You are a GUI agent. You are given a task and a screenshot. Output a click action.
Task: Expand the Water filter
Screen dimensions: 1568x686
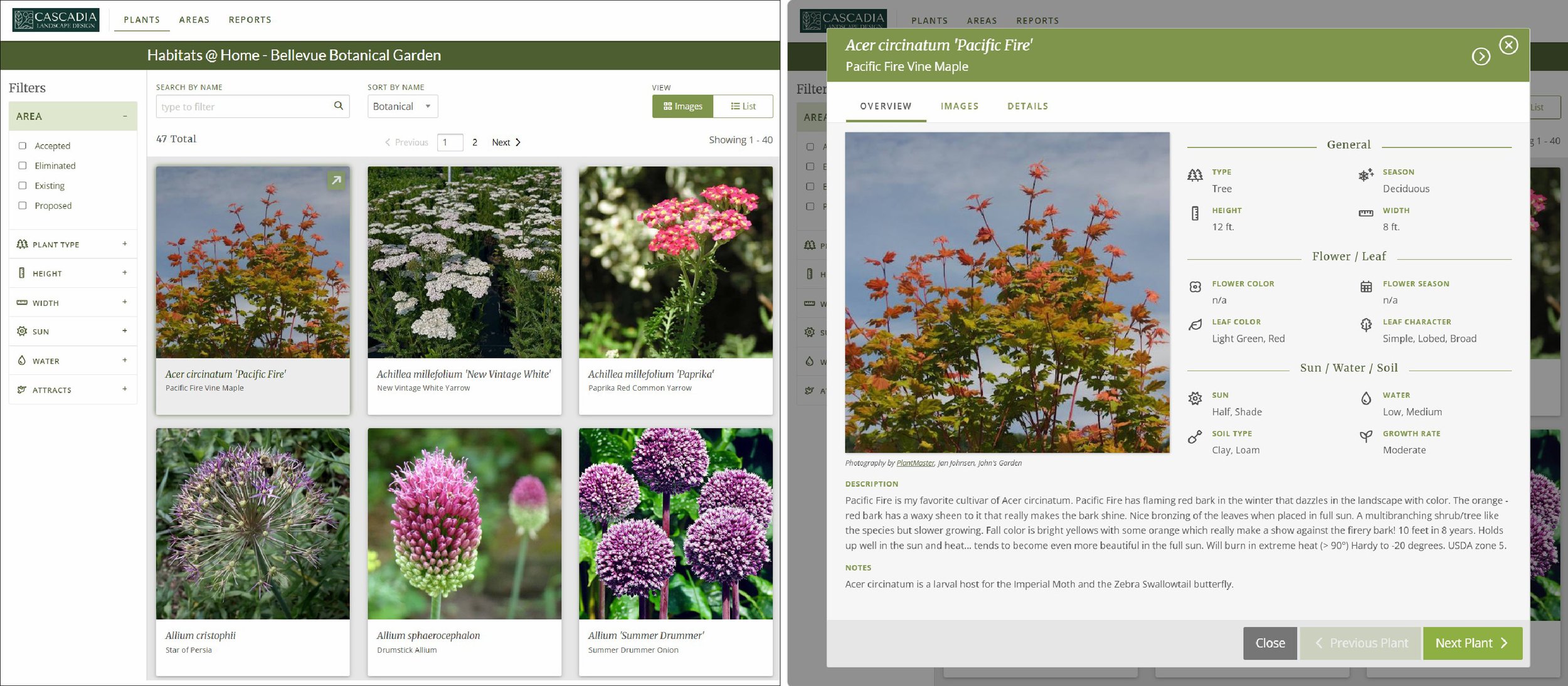[x=125, y=361]
